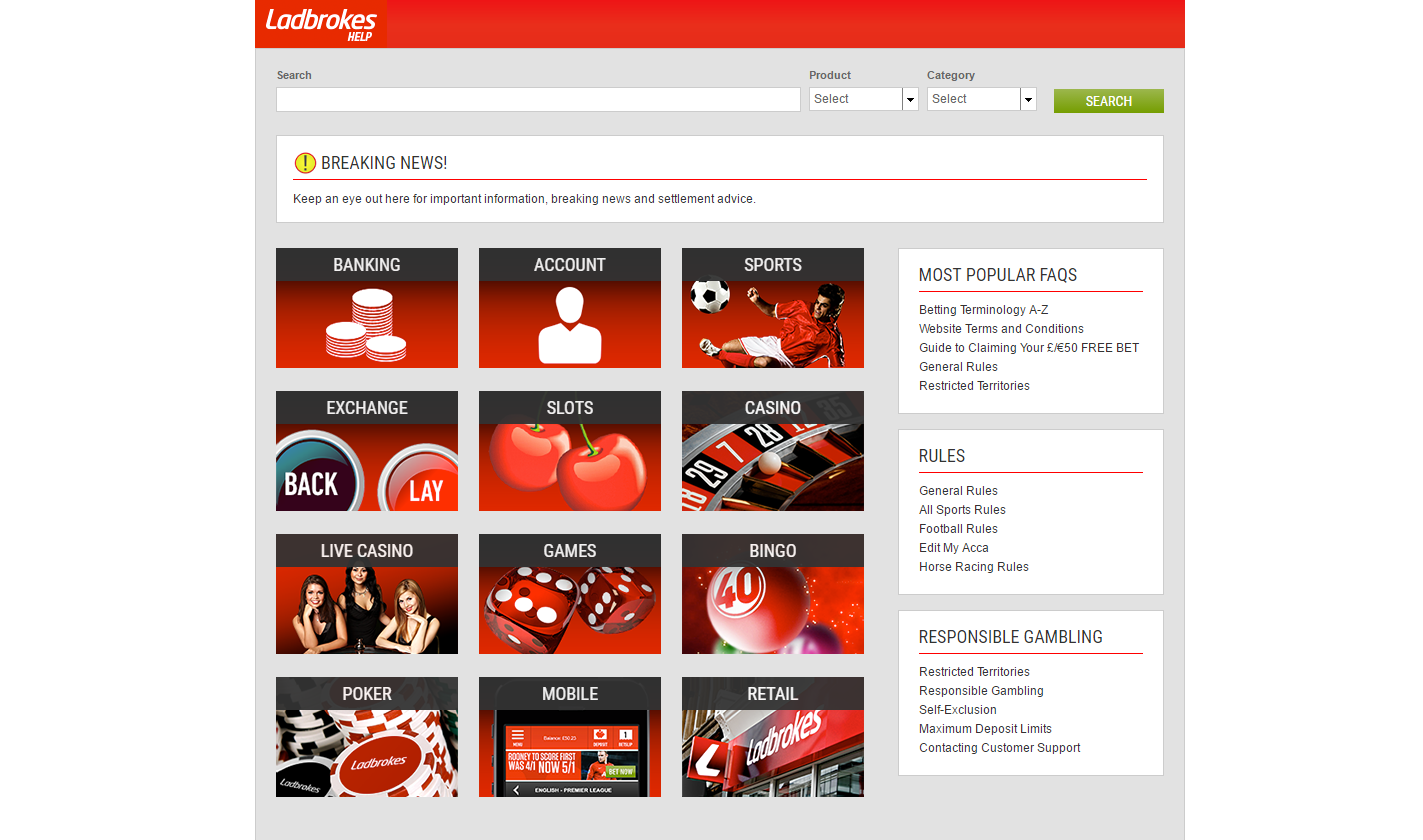Open the Bingo ball tile
The width and height of the screenshot is (1423, 840).
click(x=772, y=594)
